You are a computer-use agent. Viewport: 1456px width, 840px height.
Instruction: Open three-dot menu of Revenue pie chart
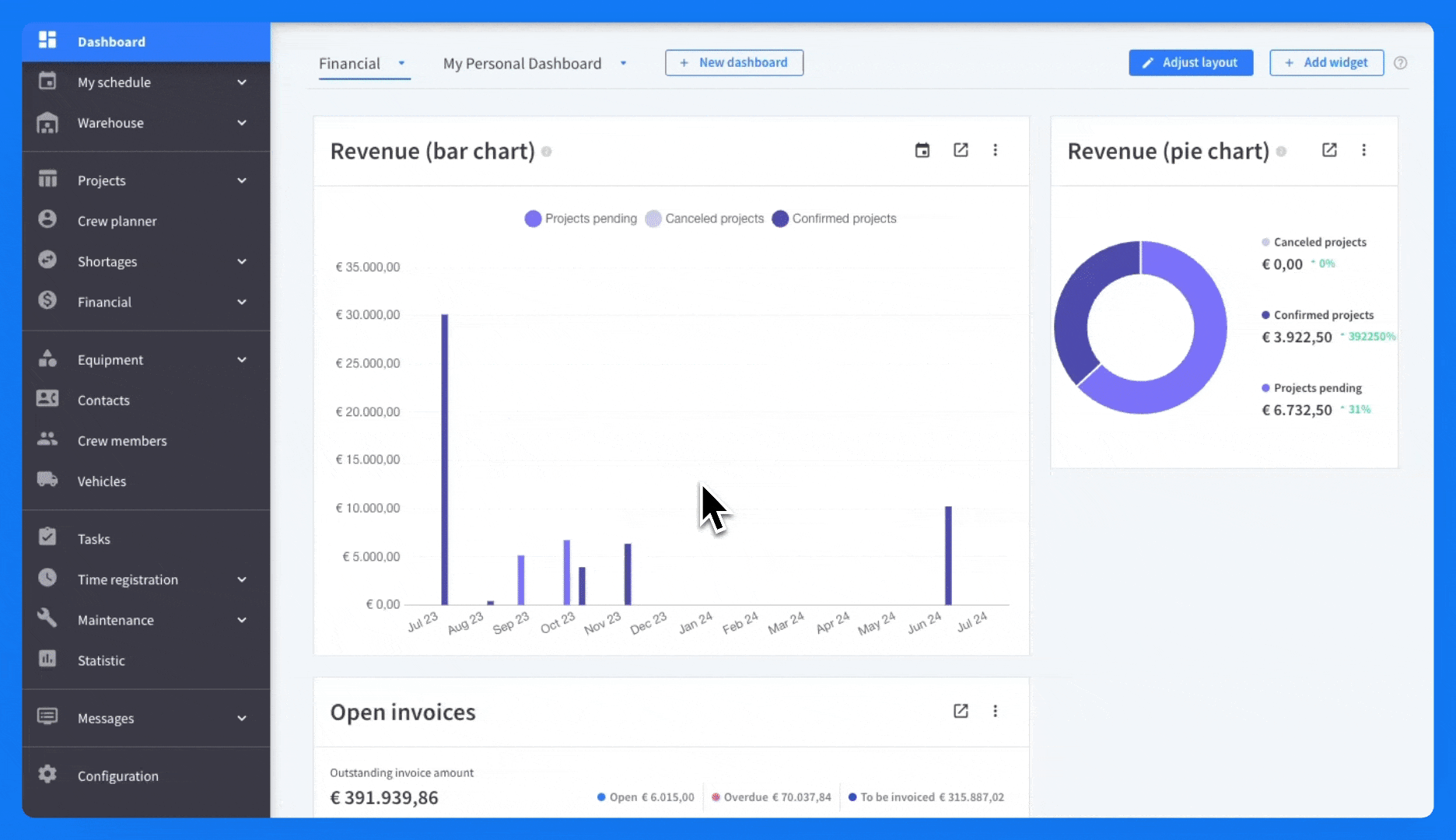coord(1363,150)
